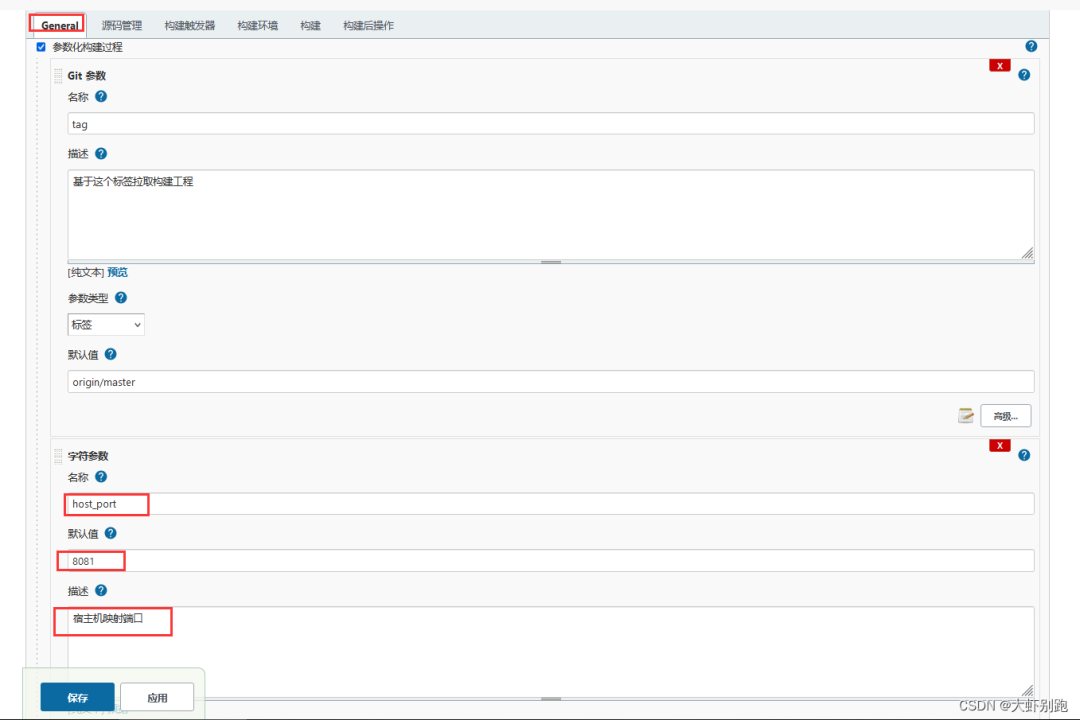Click help icon next to Git 默认值
The height and width of the screenshot is (720, 1080).
110,354
